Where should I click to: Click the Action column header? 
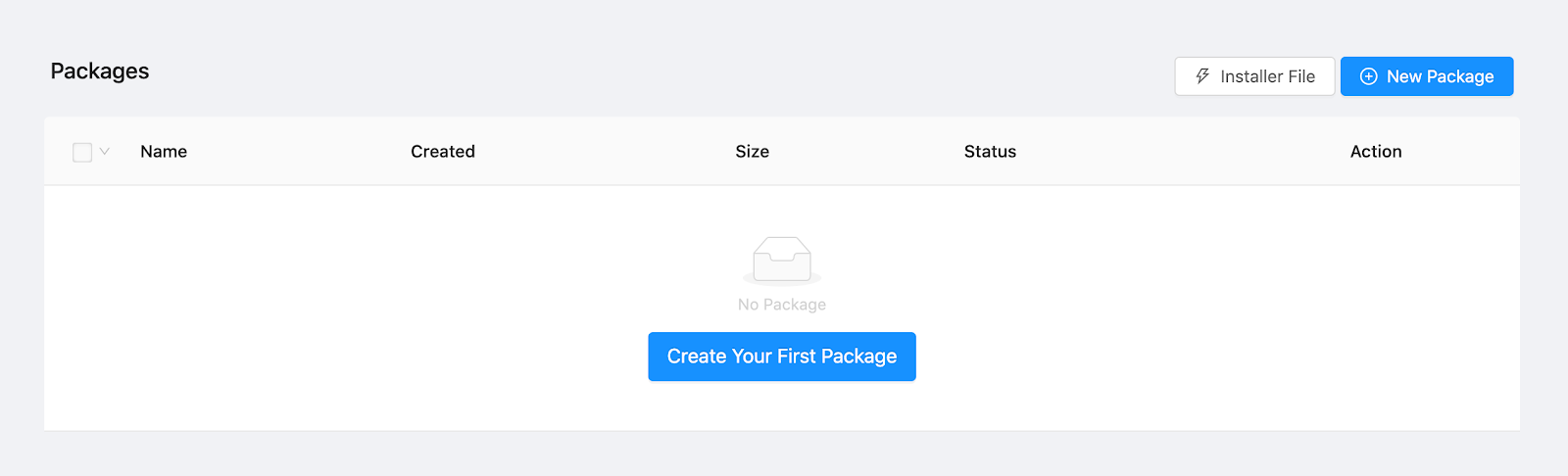(x=1376, y=152)
